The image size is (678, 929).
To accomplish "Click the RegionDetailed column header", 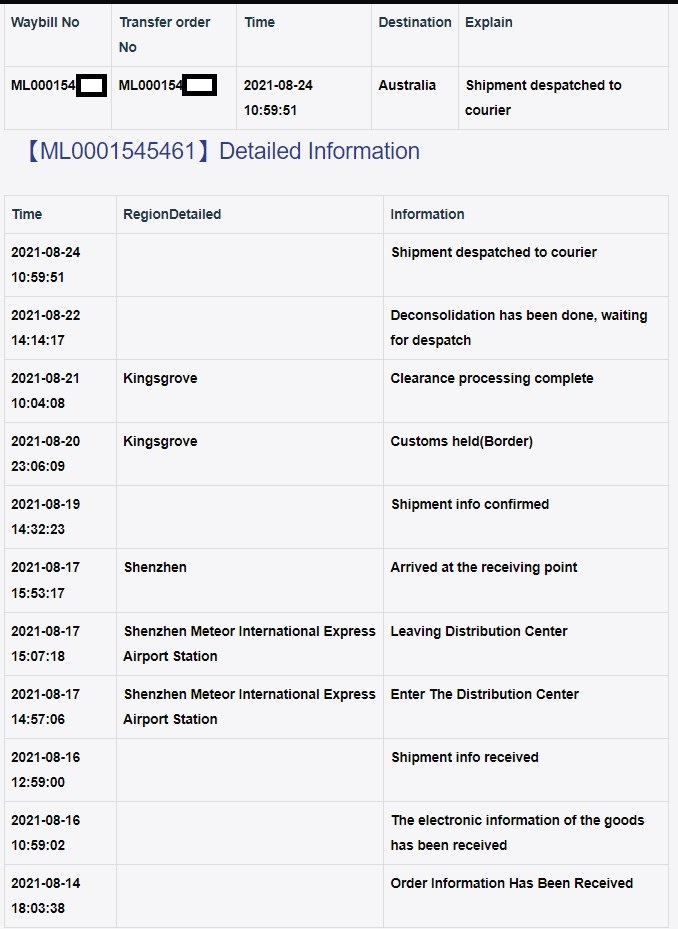I will (172, 214).
